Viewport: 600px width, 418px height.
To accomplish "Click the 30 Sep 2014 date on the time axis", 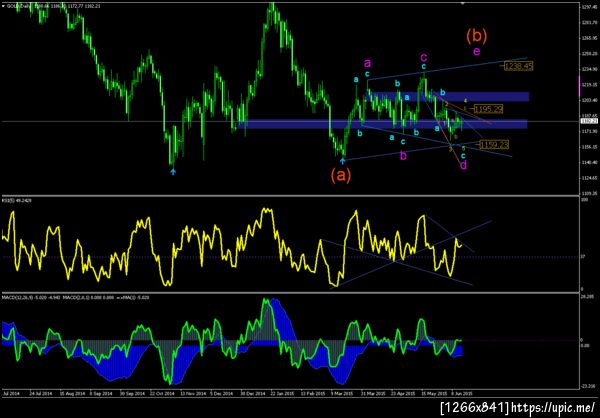I will 130,393.
